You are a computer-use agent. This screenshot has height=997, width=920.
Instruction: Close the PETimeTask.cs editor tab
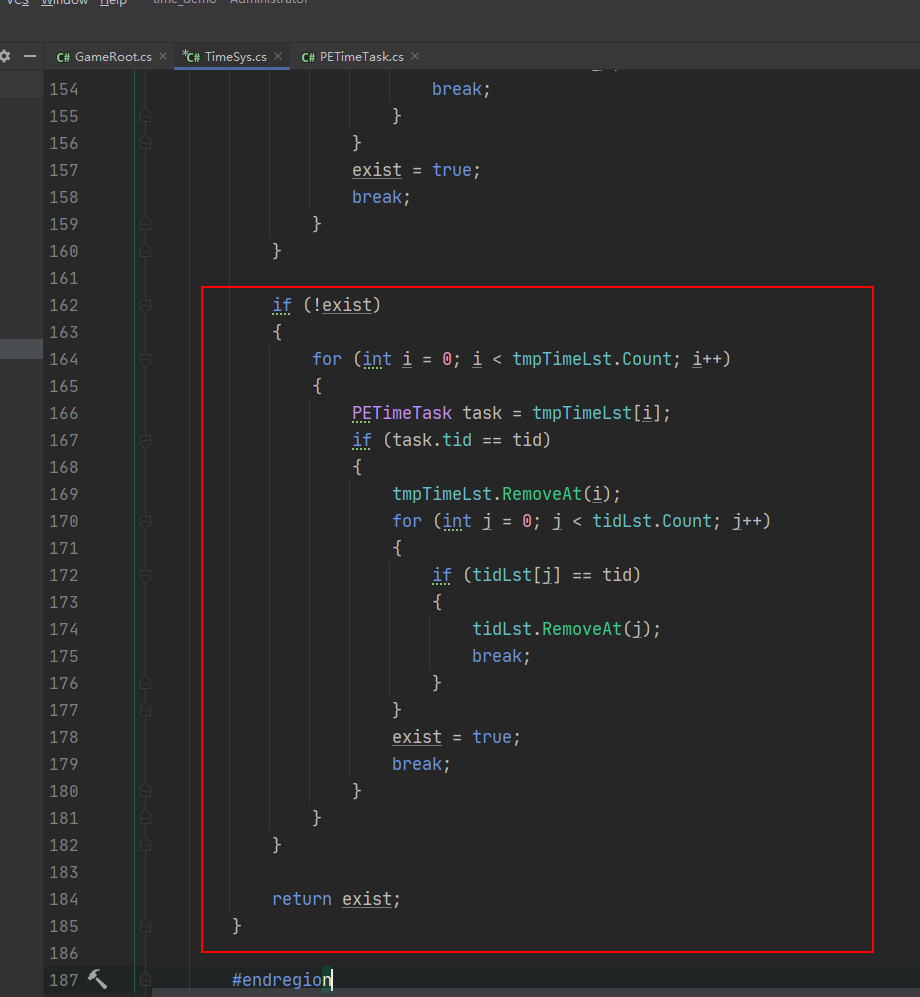(415, 57)
